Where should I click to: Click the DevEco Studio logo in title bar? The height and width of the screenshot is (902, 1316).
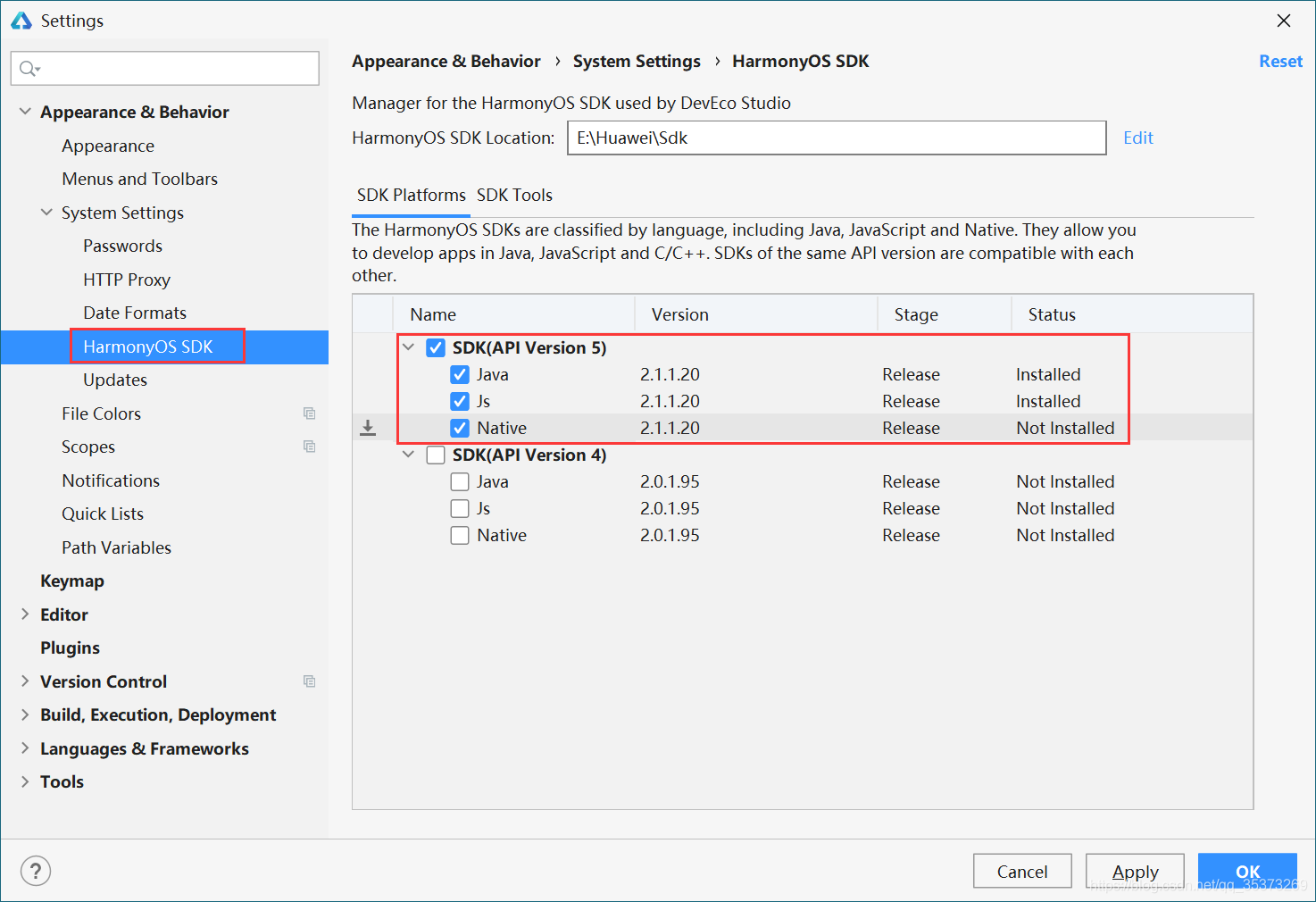(21, 20)
